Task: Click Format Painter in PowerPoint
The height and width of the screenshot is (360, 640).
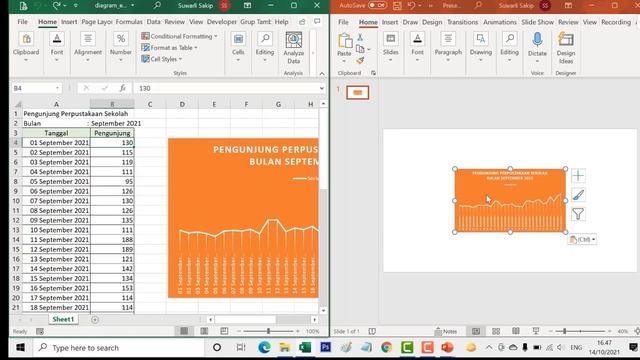Action: pyautogui.click(x=360, y=60)
